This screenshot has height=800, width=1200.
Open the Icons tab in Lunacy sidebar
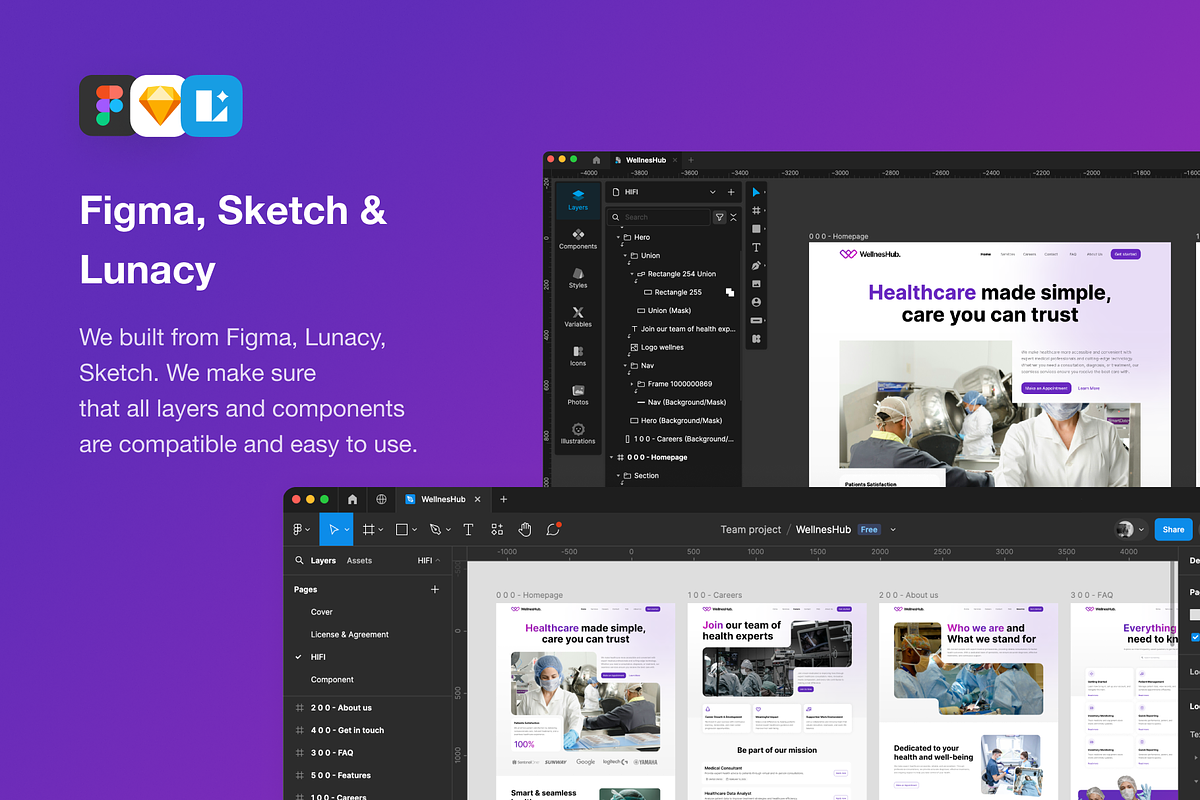(x=578, y=356)
